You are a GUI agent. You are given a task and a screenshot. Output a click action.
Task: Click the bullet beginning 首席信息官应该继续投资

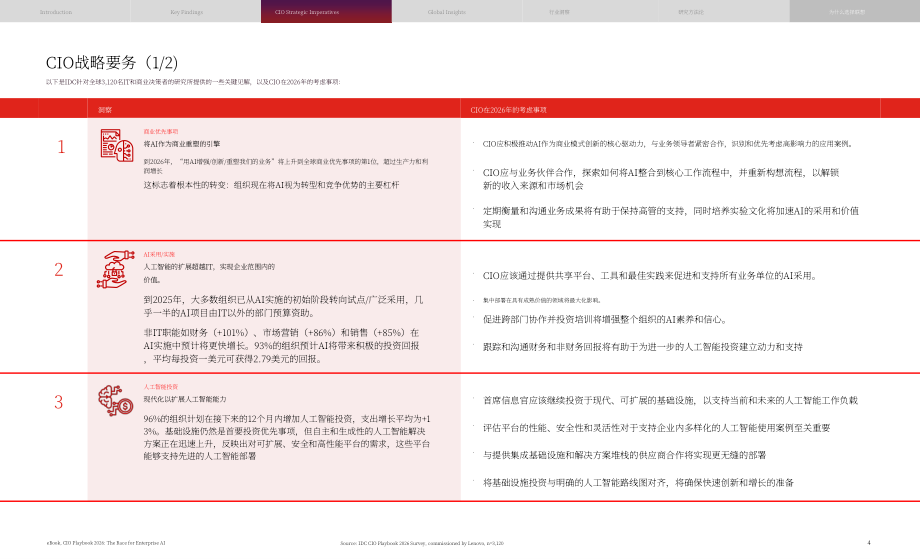pos(670,401)
